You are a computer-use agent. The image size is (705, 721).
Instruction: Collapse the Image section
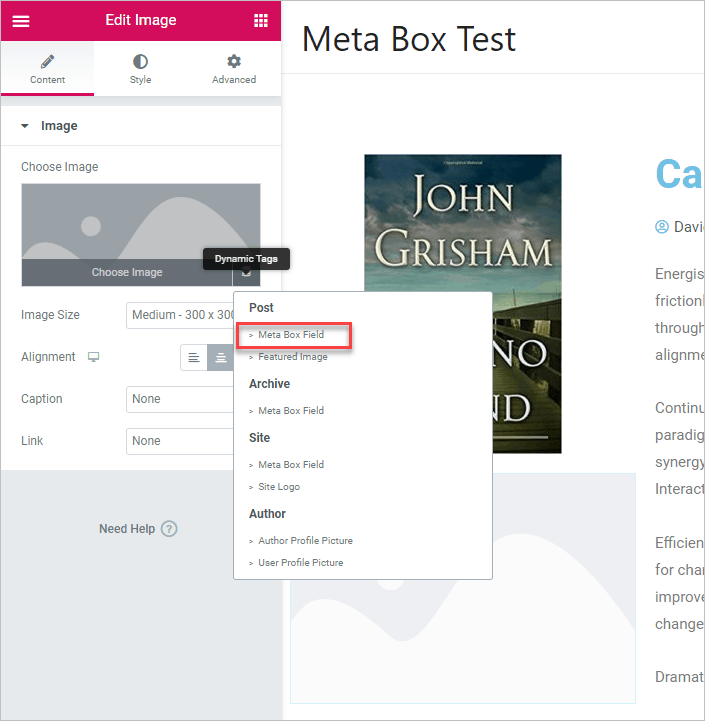[x=25, y=127]
